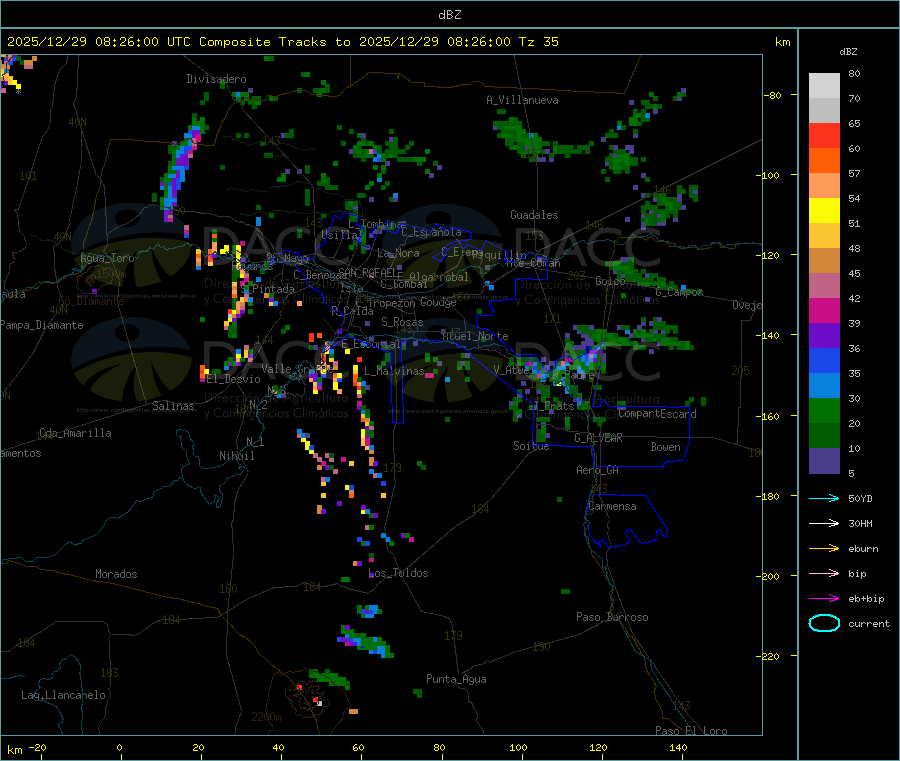This screenshot has width=900, height=761.
Task: Select the magenta 42 dBZ color swatch
Action: [x=824, y=310]
